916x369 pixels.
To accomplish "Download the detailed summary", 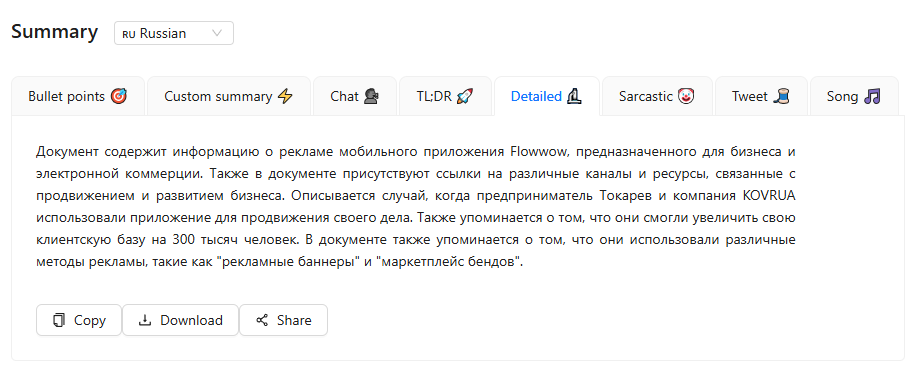I will (x=181, y=320).
